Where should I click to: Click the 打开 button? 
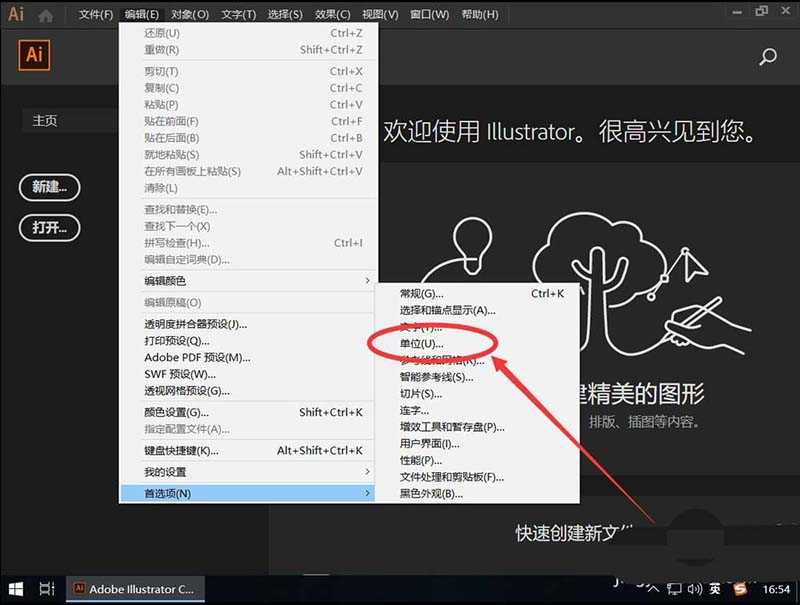[49, 228]
